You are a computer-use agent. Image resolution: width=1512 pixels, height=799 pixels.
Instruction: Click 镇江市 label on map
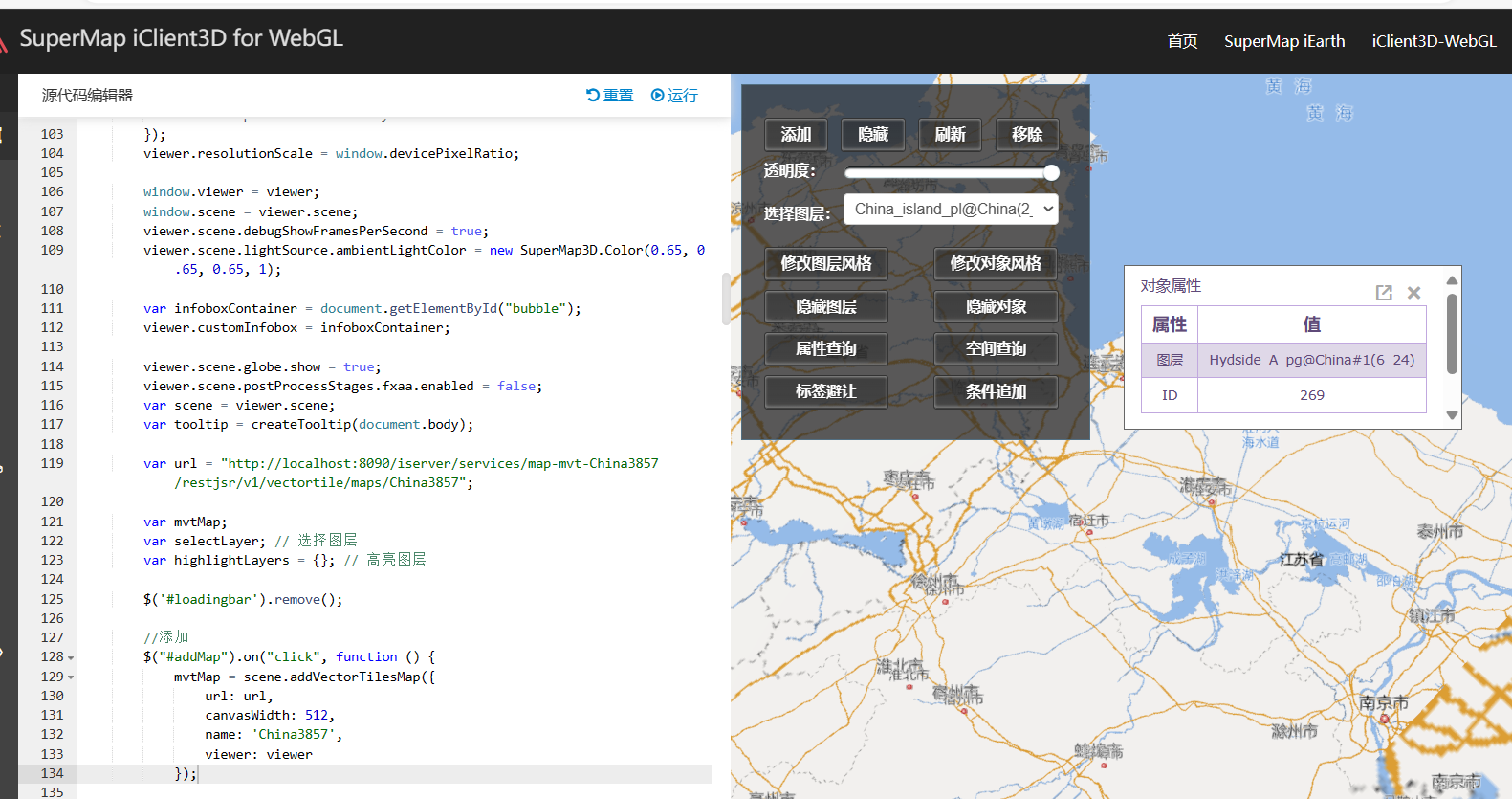[1432, 616]
